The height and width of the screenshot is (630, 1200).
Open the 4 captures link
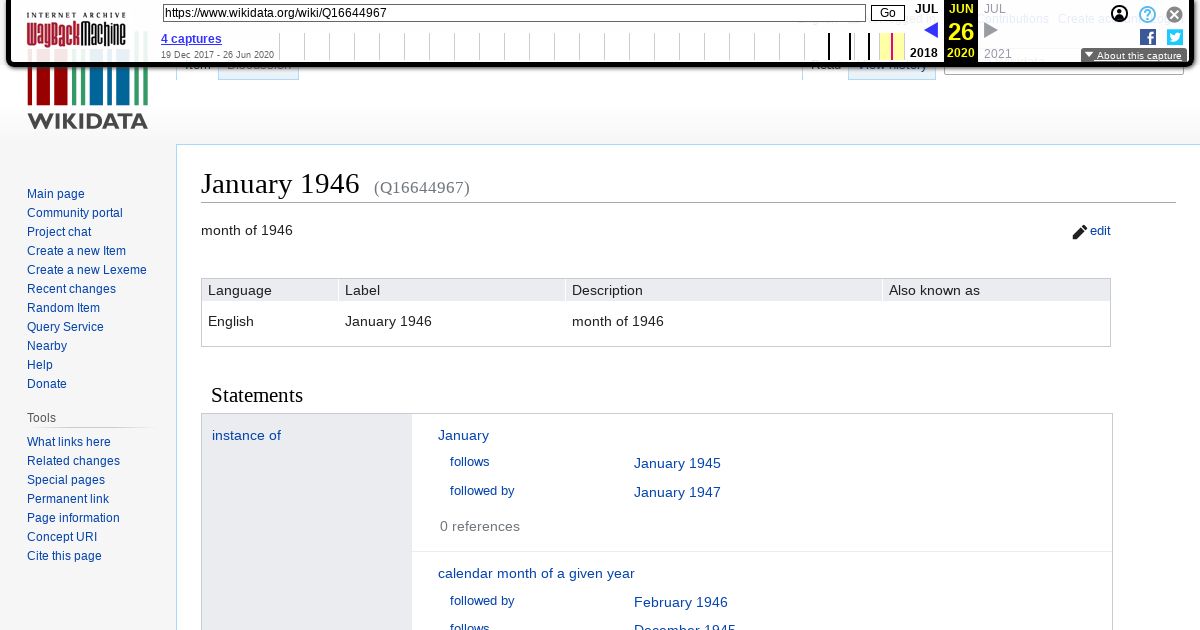[x=191, y=39]
